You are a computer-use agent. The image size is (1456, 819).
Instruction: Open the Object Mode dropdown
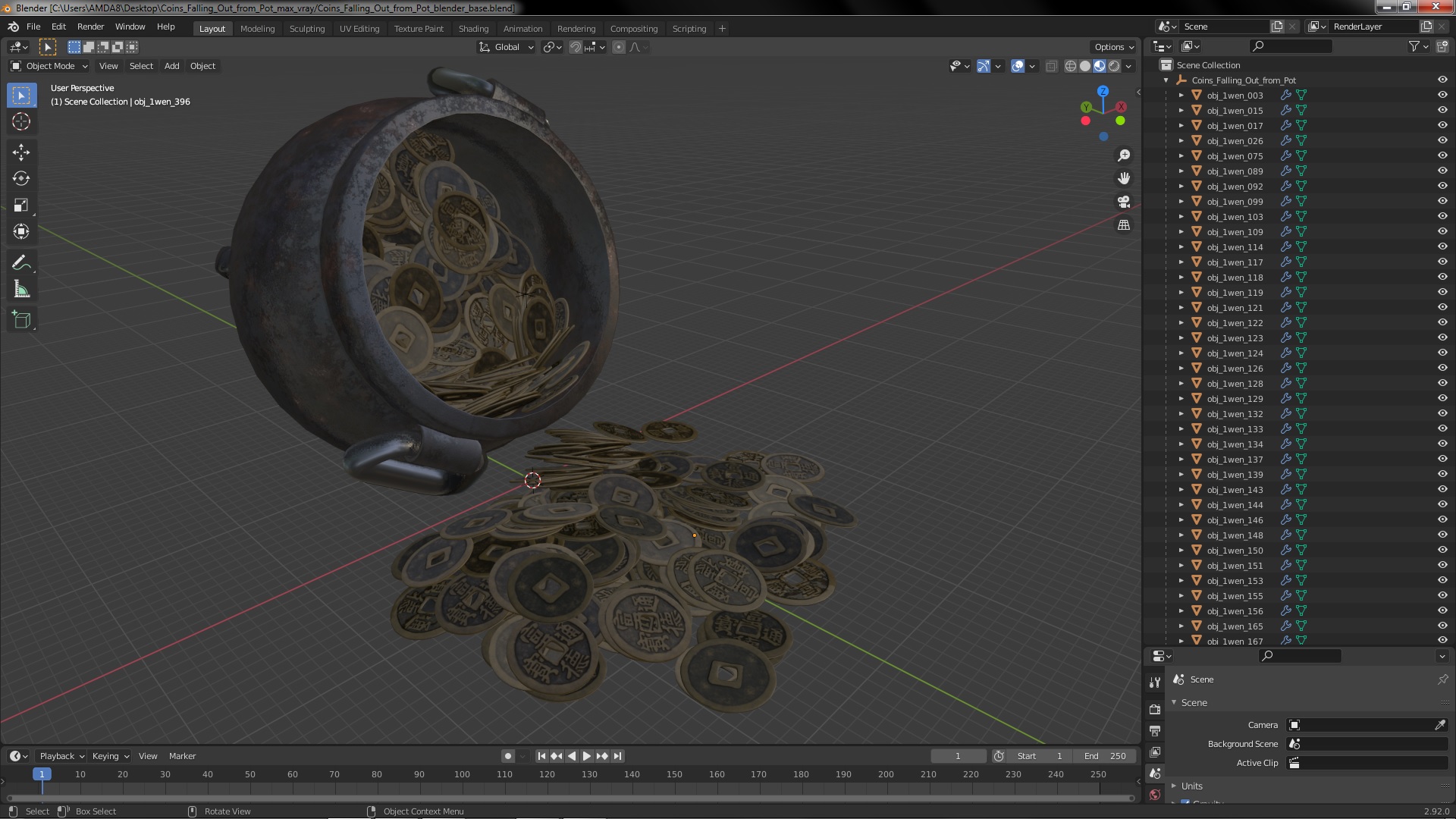click(x=49, y=66)
